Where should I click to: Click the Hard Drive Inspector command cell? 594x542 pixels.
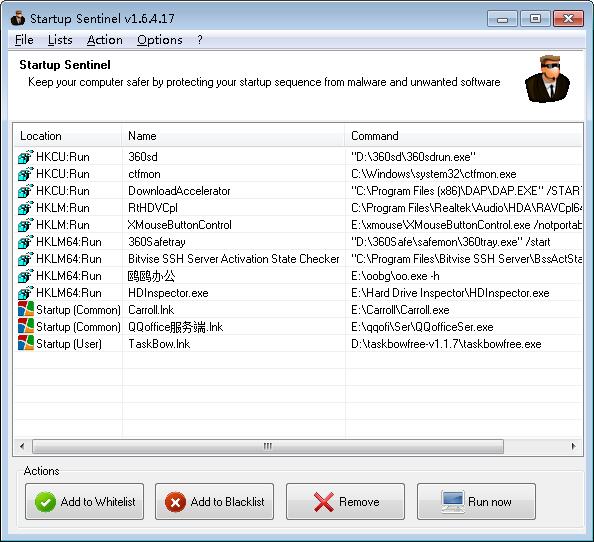pos(450,293)
